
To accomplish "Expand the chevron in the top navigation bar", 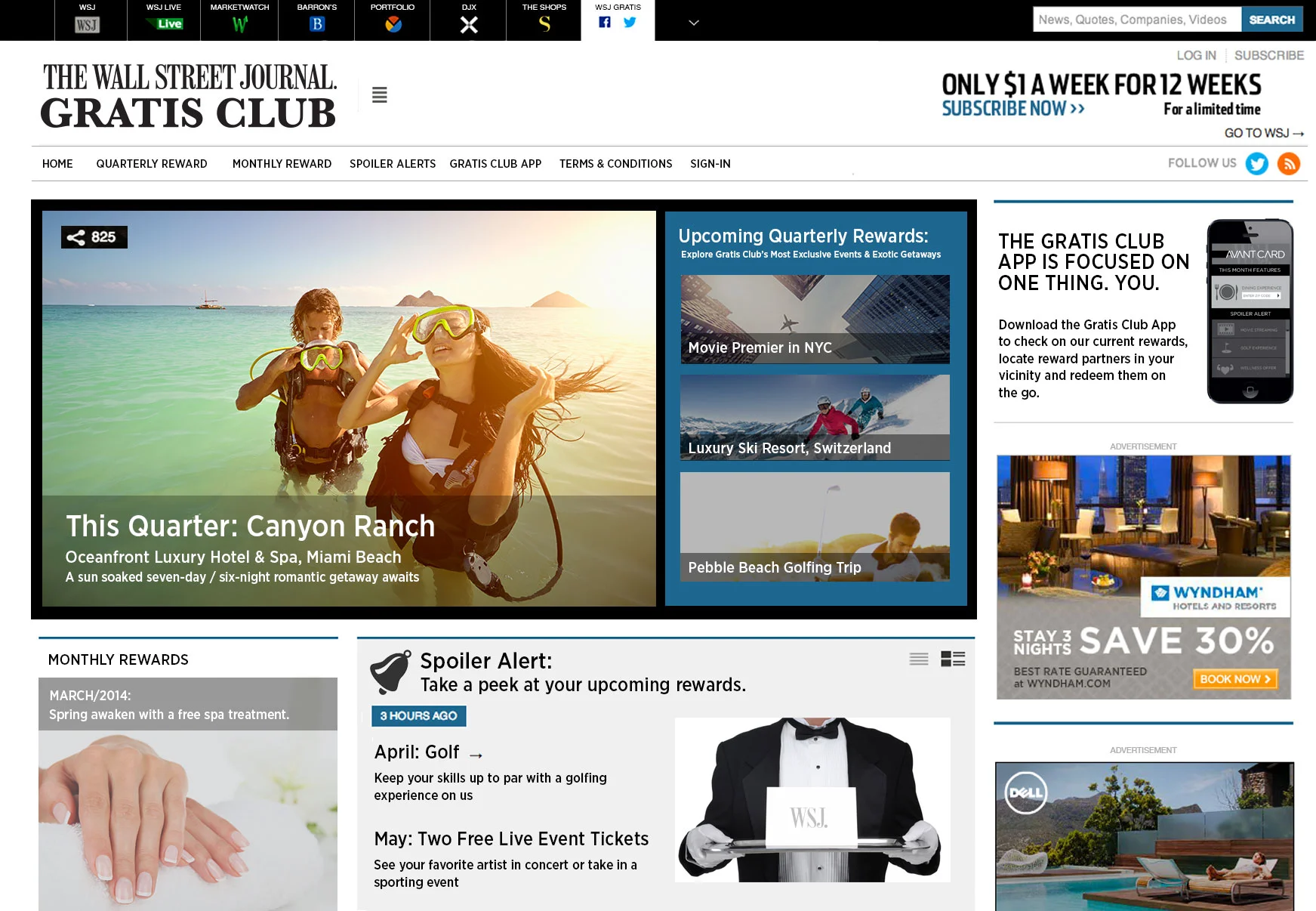I will tap(693, 23).
